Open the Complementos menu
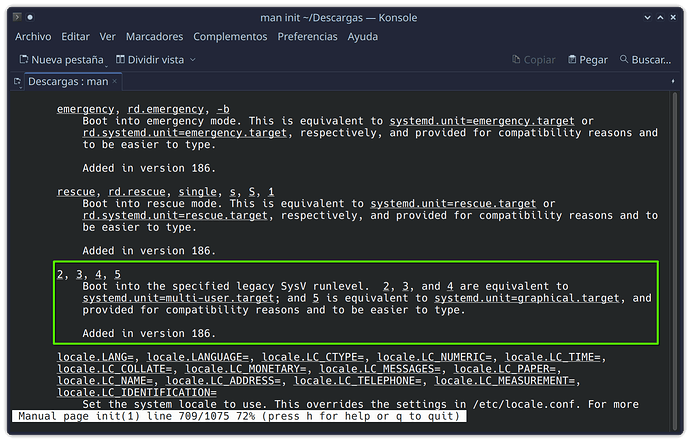This screenshot has height=442, width=690. 230,37
